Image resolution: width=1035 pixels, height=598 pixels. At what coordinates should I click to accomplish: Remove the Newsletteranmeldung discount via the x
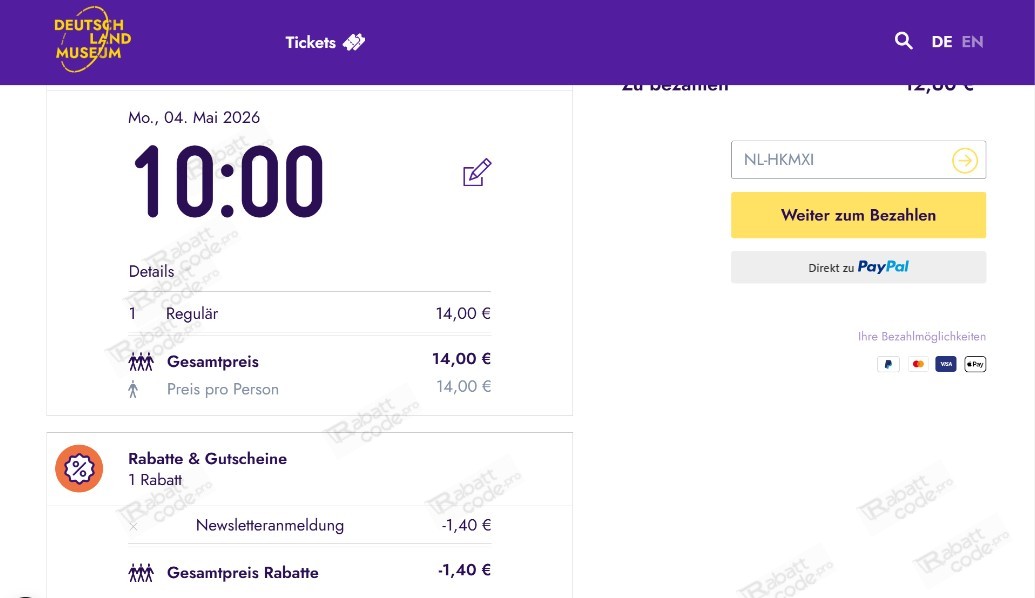tap(133, 525)
